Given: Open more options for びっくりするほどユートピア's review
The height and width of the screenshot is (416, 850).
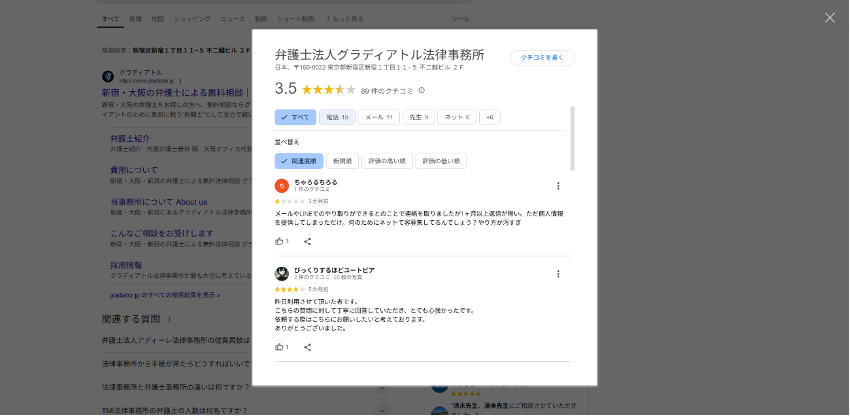Looking at the screenshot, I should click(x=558, y=274).
